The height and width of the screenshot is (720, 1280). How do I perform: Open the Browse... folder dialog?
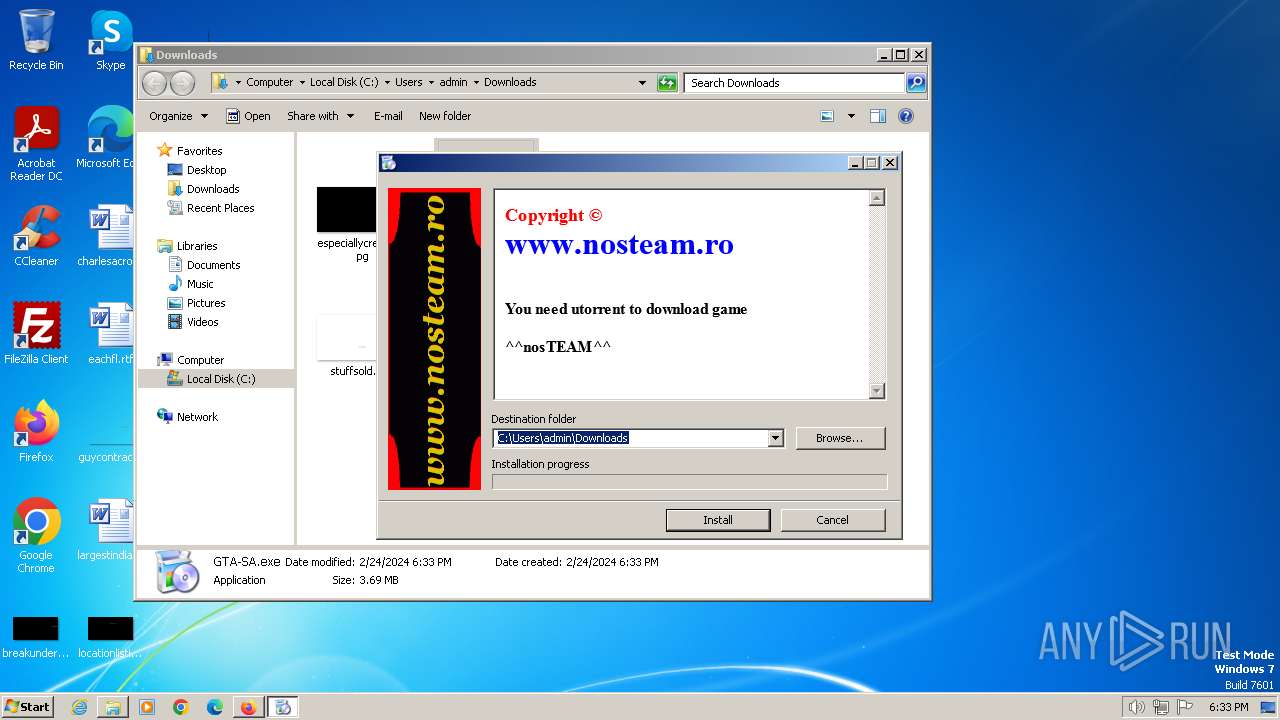point(840,438)
